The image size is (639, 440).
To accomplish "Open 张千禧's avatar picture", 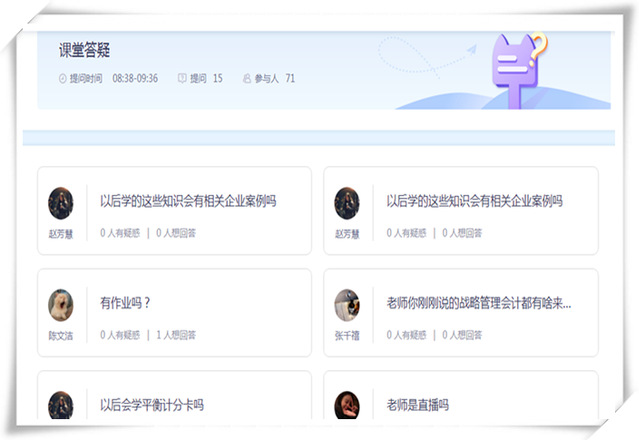I will click(347, 305).
